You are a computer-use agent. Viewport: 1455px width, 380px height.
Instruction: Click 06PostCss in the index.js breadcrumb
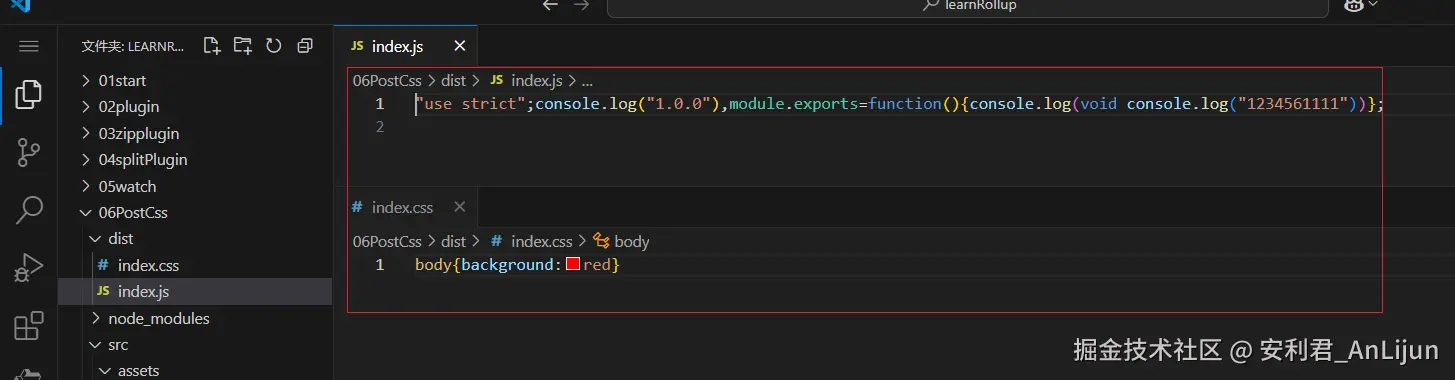point(388,81)
